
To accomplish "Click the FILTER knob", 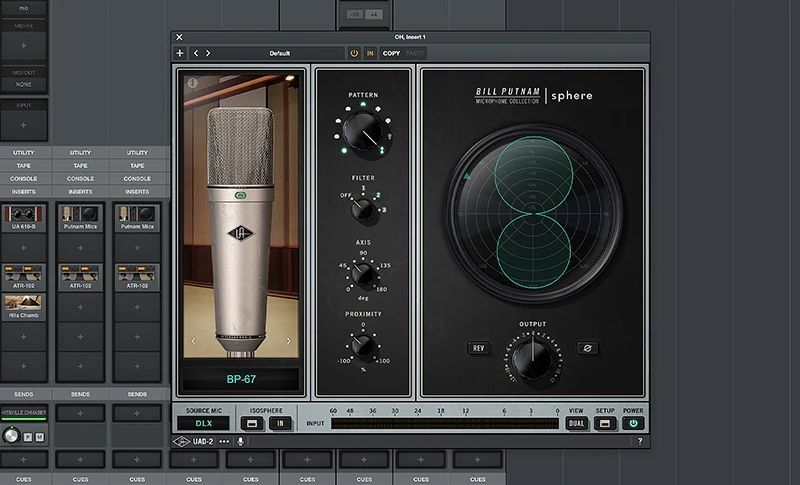I will tap(363, 210).
